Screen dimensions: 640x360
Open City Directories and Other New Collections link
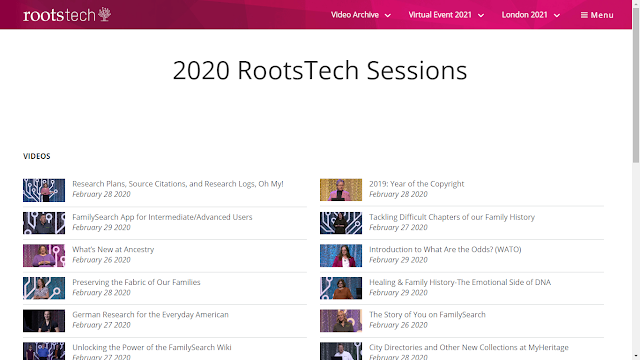pos(469,347)
